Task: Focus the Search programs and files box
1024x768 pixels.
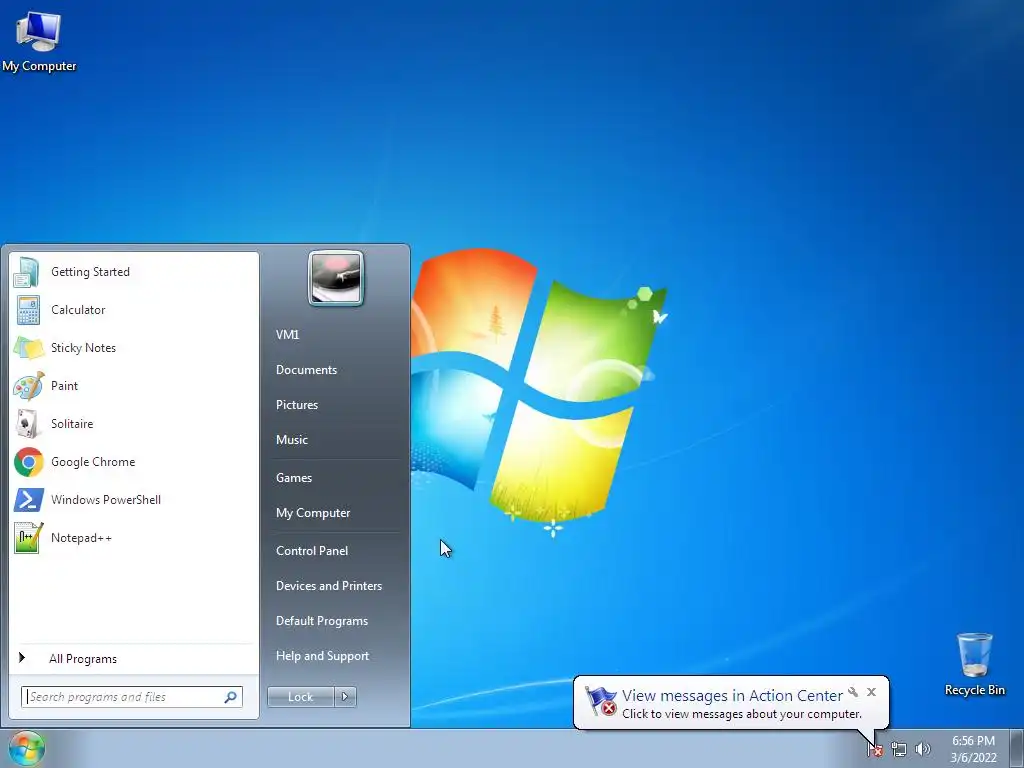Action: tap(132, 697)
